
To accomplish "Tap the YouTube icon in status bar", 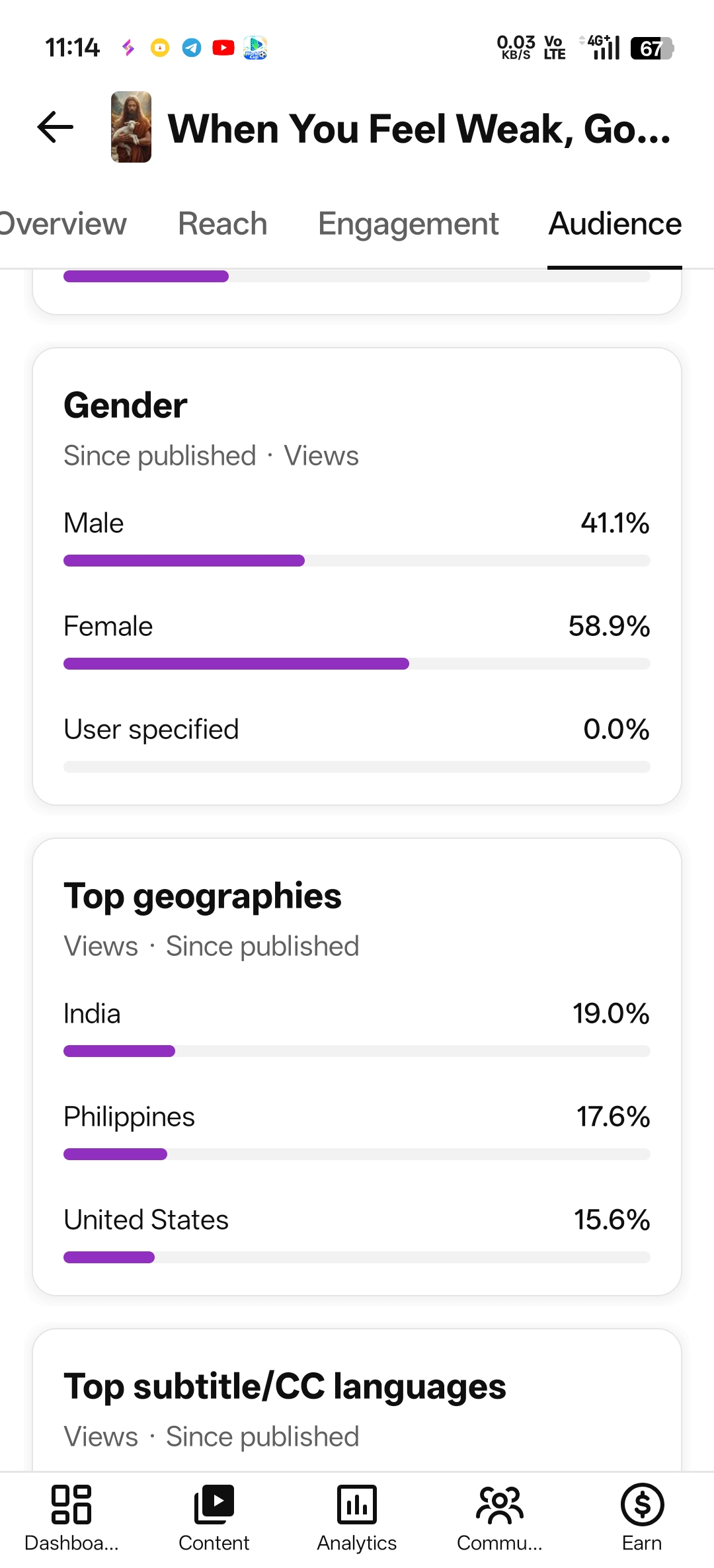I will pyautogui.click(x=223, y=48).
